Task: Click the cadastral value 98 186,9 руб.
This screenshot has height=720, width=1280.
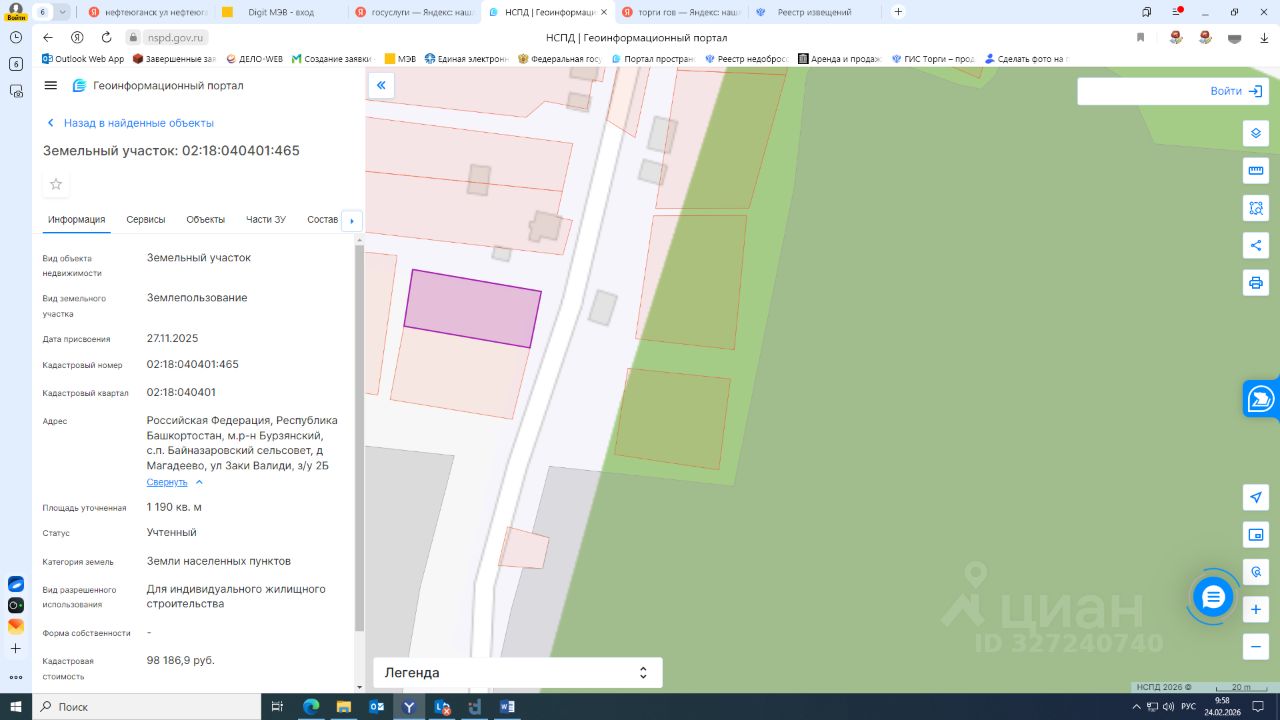Action: [x=181, y=661]
